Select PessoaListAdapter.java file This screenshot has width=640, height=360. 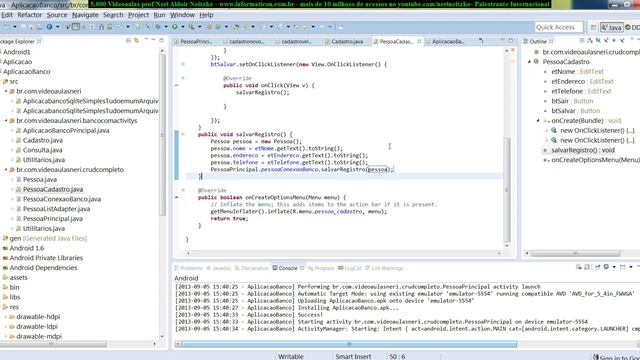[56, 209]
